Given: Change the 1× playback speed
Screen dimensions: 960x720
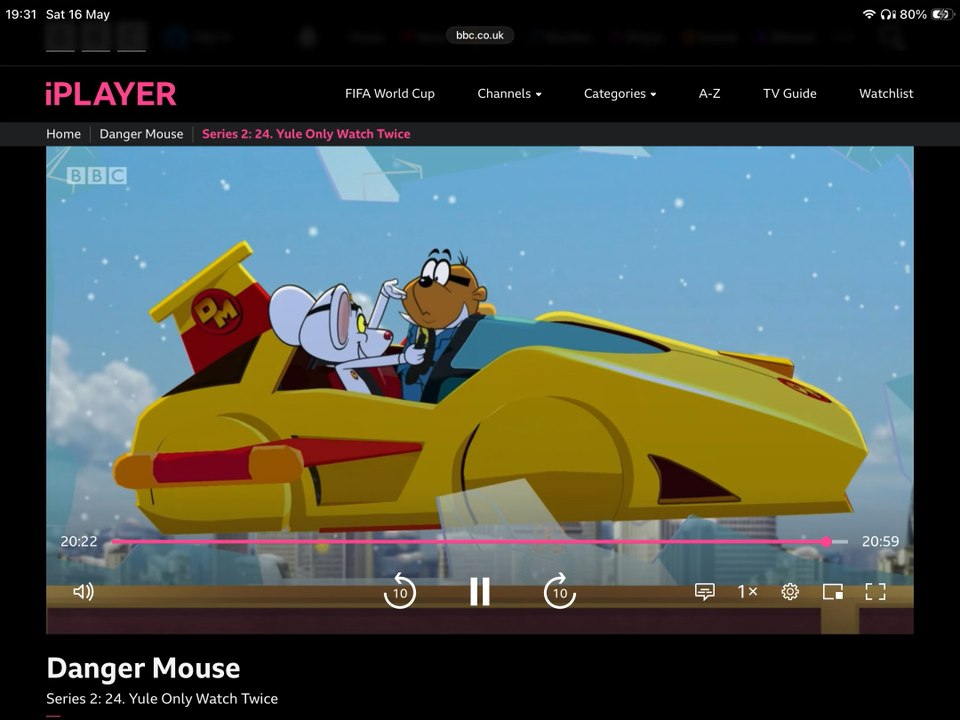Looking at the screenshot, I should pyautogui.click(x=748, y=591).
